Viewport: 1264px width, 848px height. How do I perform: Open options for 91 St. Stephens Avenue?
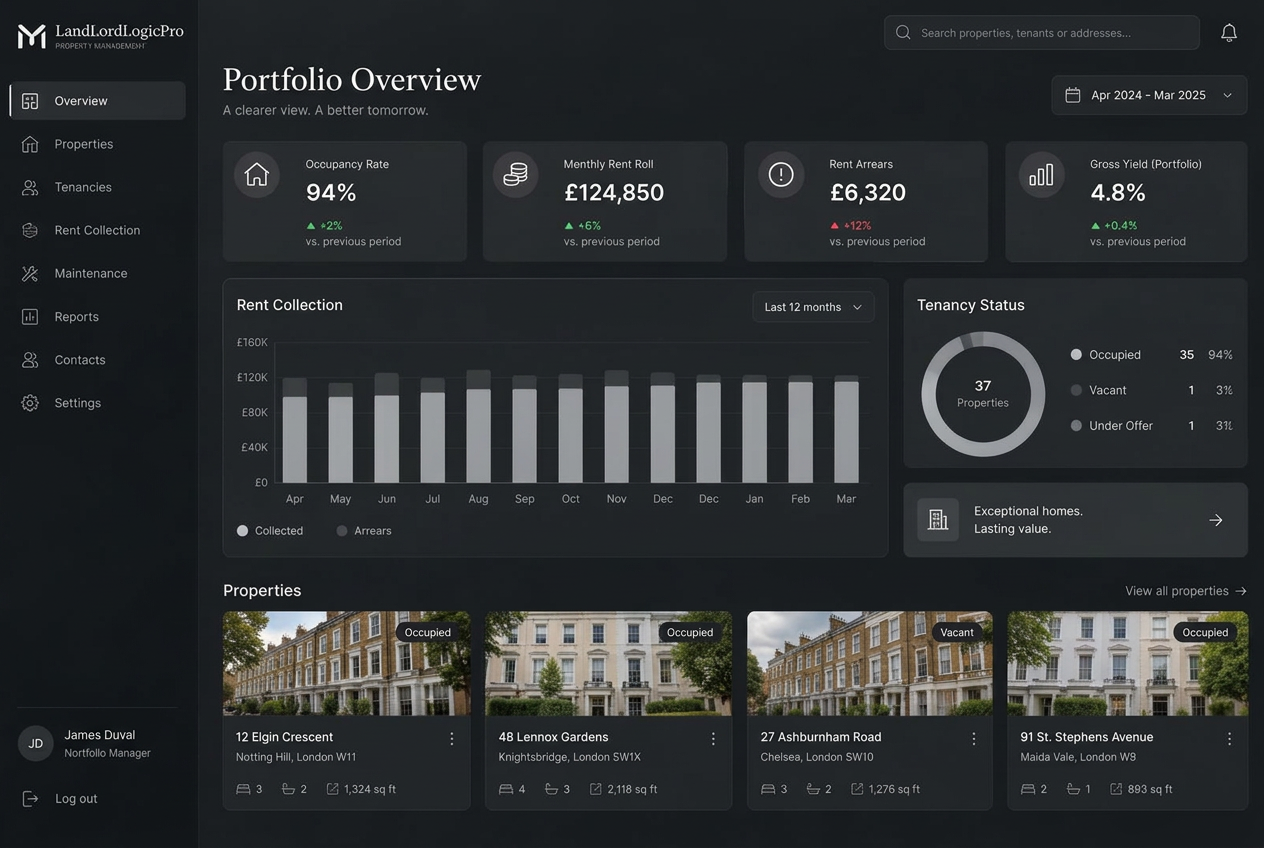click(x=1229, y=739)
